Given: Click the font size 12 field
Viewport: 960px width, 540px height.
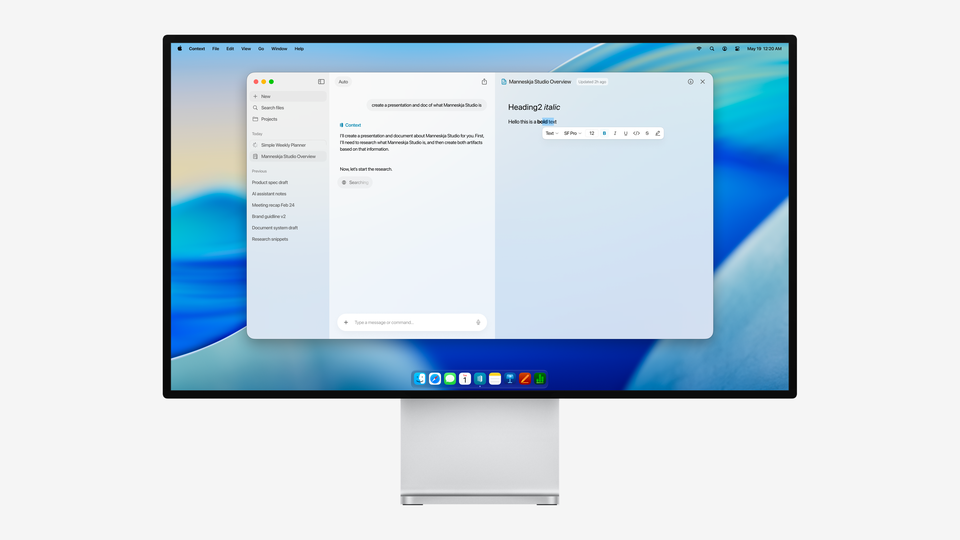Looking at the screenshot, I should coord(591,133).
